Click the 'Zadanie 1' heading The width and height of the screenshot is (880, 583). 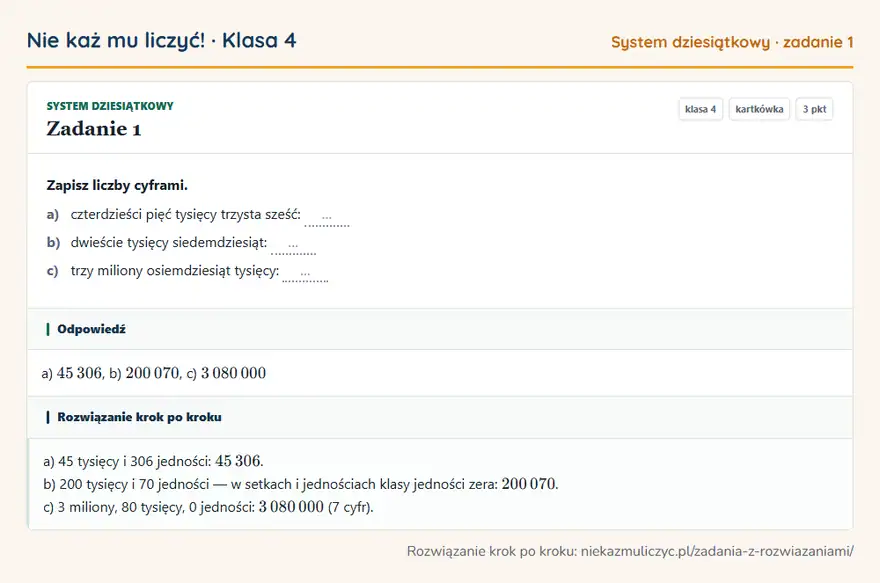click(x=94, y=129)
